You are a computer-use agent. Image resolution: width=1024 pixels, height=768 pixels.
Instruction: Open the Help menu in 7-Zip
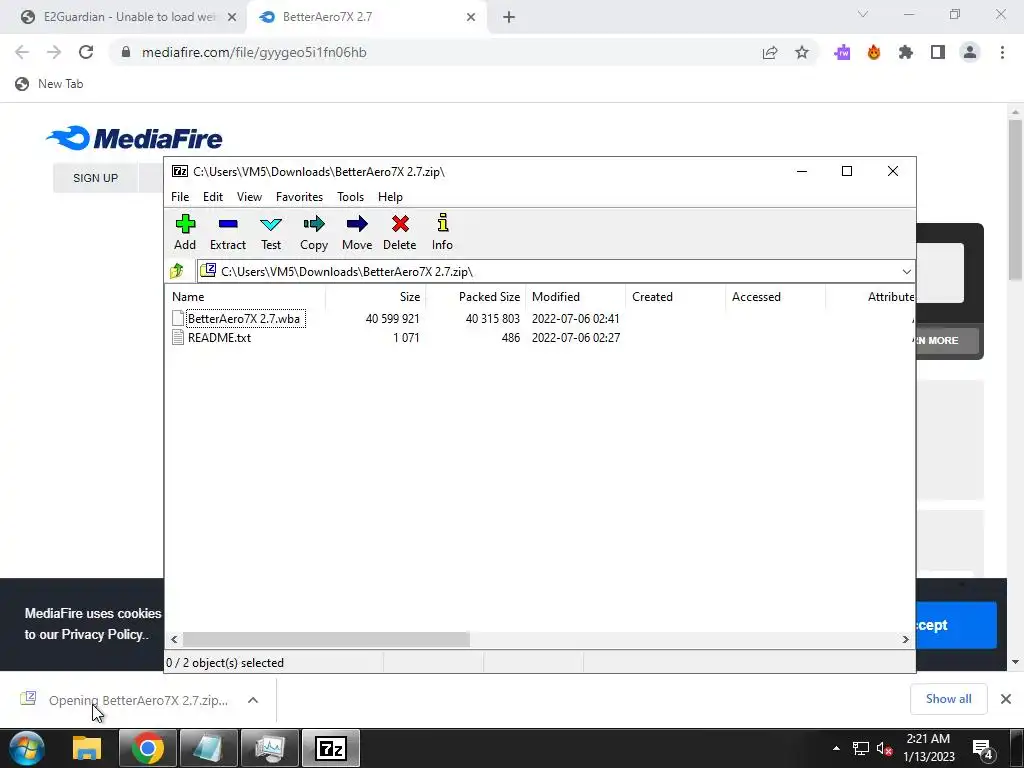tap(390, 197)
